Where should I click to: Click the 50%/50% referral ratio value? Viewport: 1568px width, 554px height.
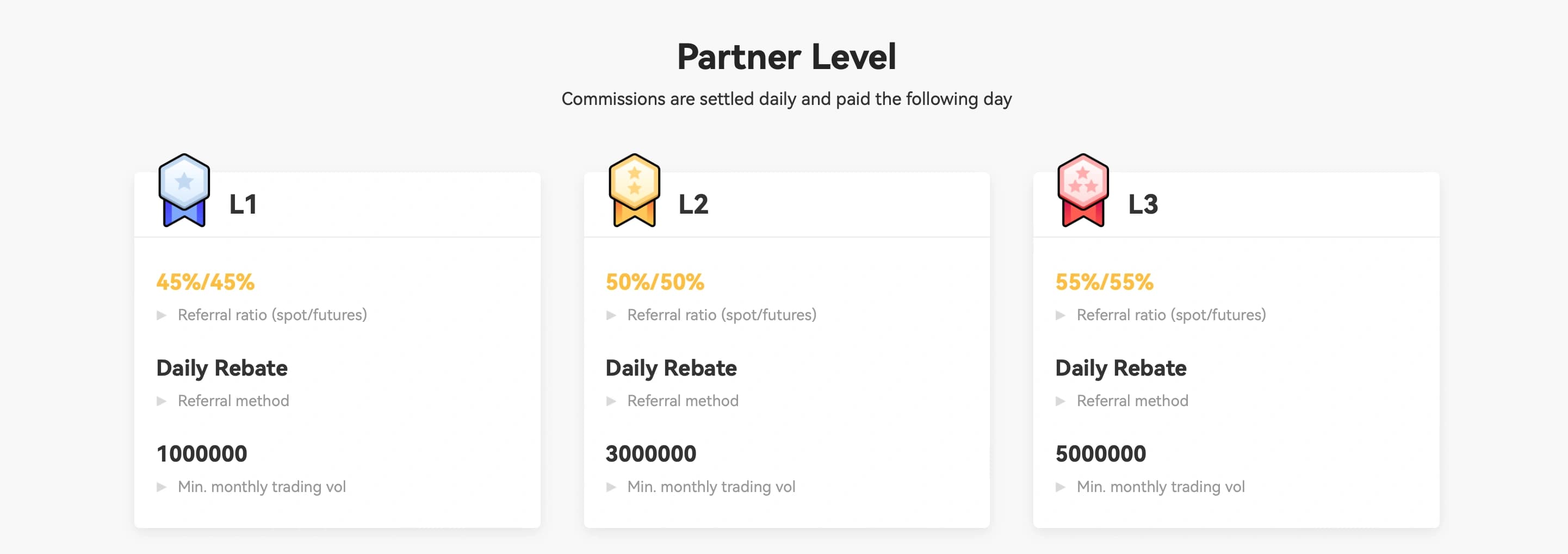(x=655, y=282)
